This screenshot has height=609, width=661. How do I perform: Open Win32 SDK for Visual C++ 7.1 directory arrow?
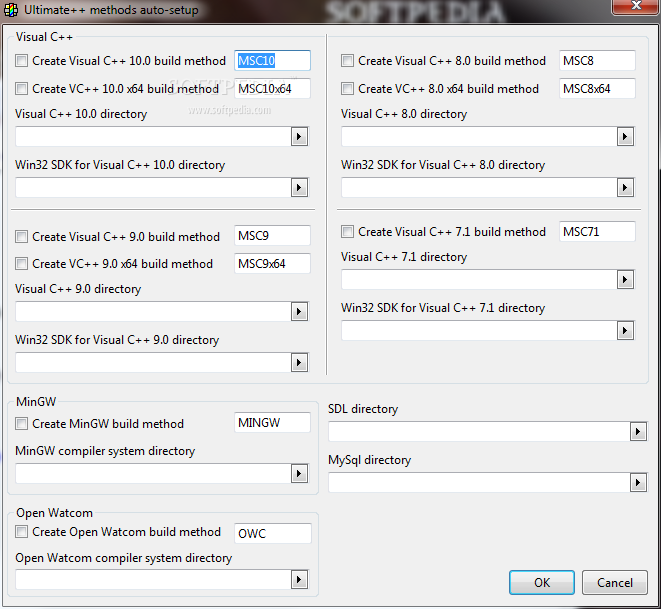click(x=625, y=330)
